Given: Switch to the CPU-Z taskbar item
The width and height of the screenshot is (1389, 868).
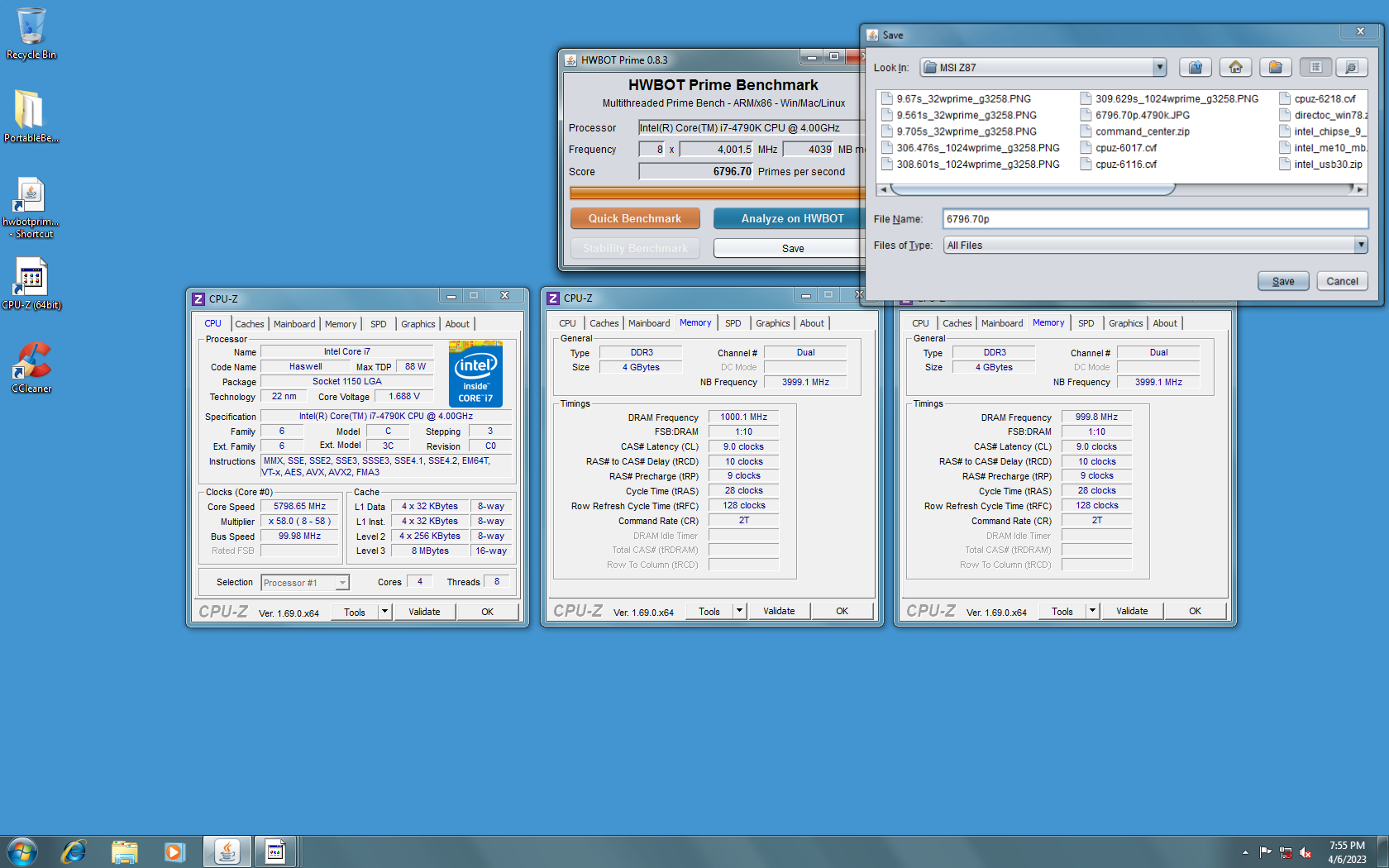Looking at the screenshot, I should [275, 851].
